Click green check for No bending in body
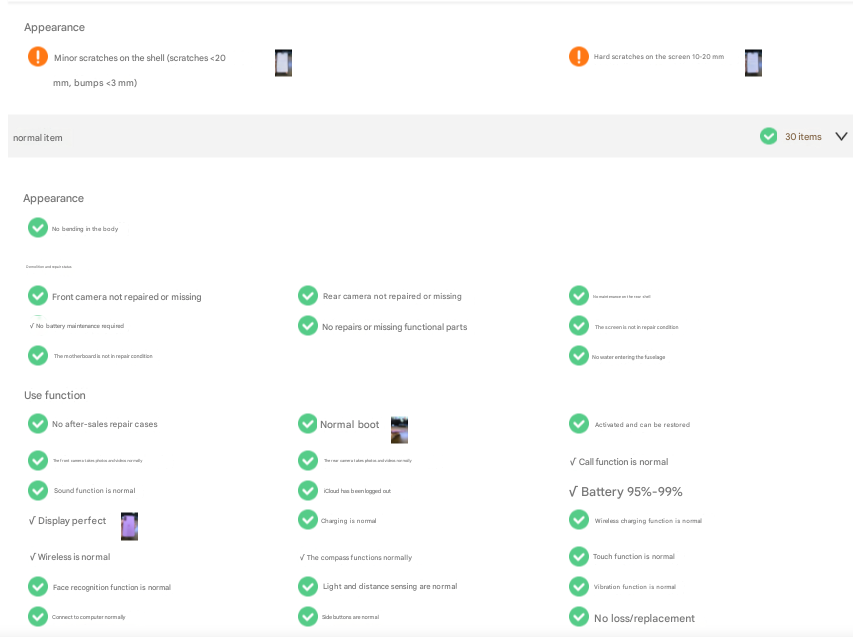The width and height of the screenshot is (853, 637). [x=38, y=228]
